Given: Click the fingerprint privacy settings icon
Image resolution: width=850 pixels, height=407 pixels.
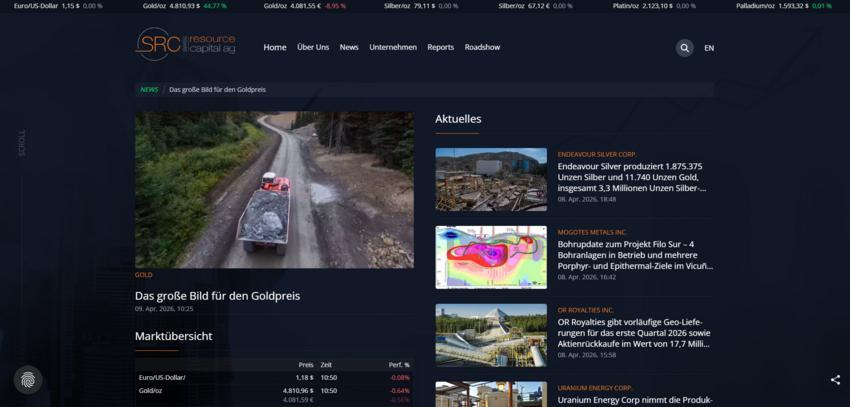Looking at the screenshot, I should [x=28, y=380].
